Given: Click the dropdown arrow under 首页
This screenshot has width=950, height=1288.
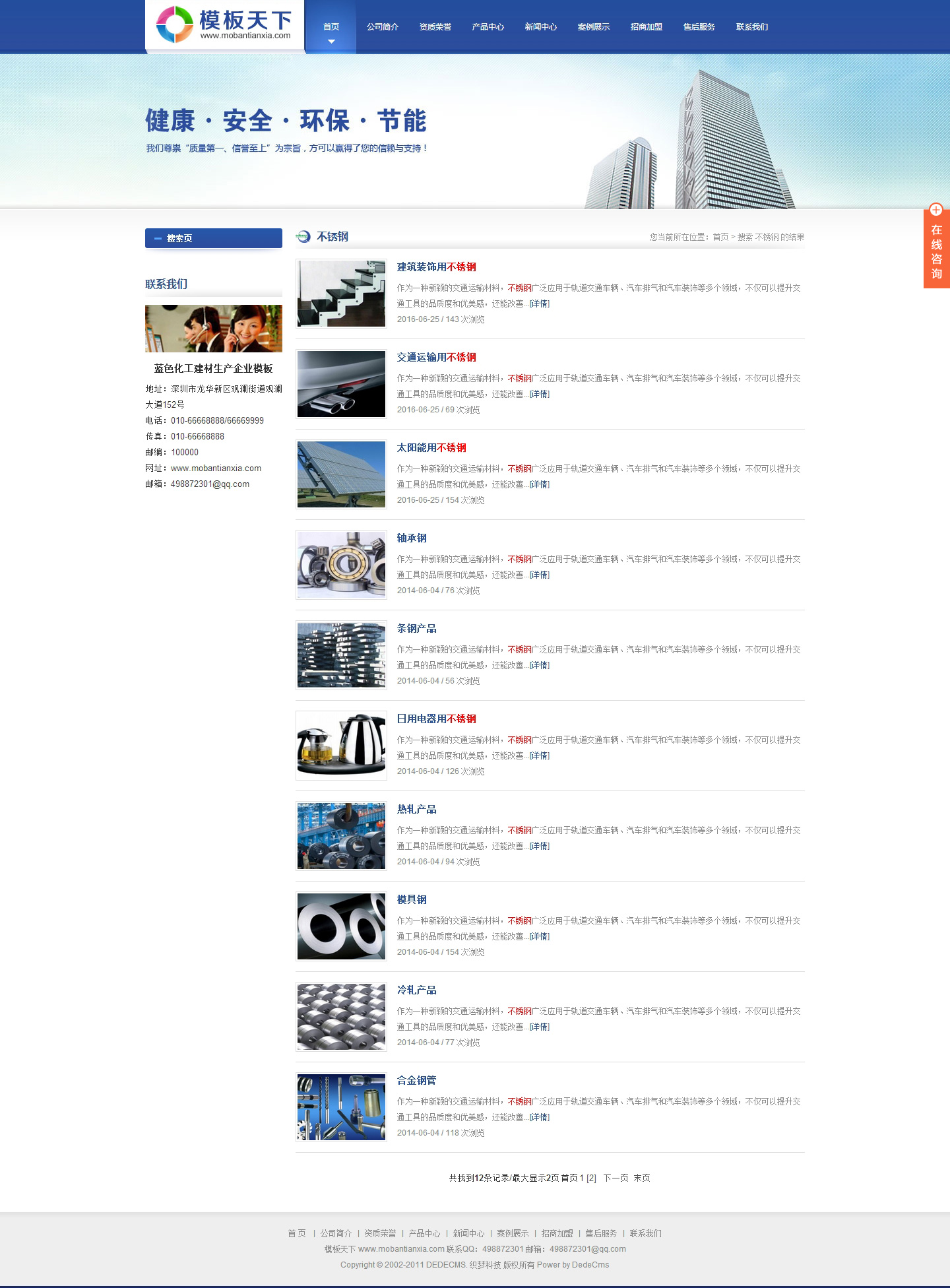Looking at the screenshot, I should 331,42.
